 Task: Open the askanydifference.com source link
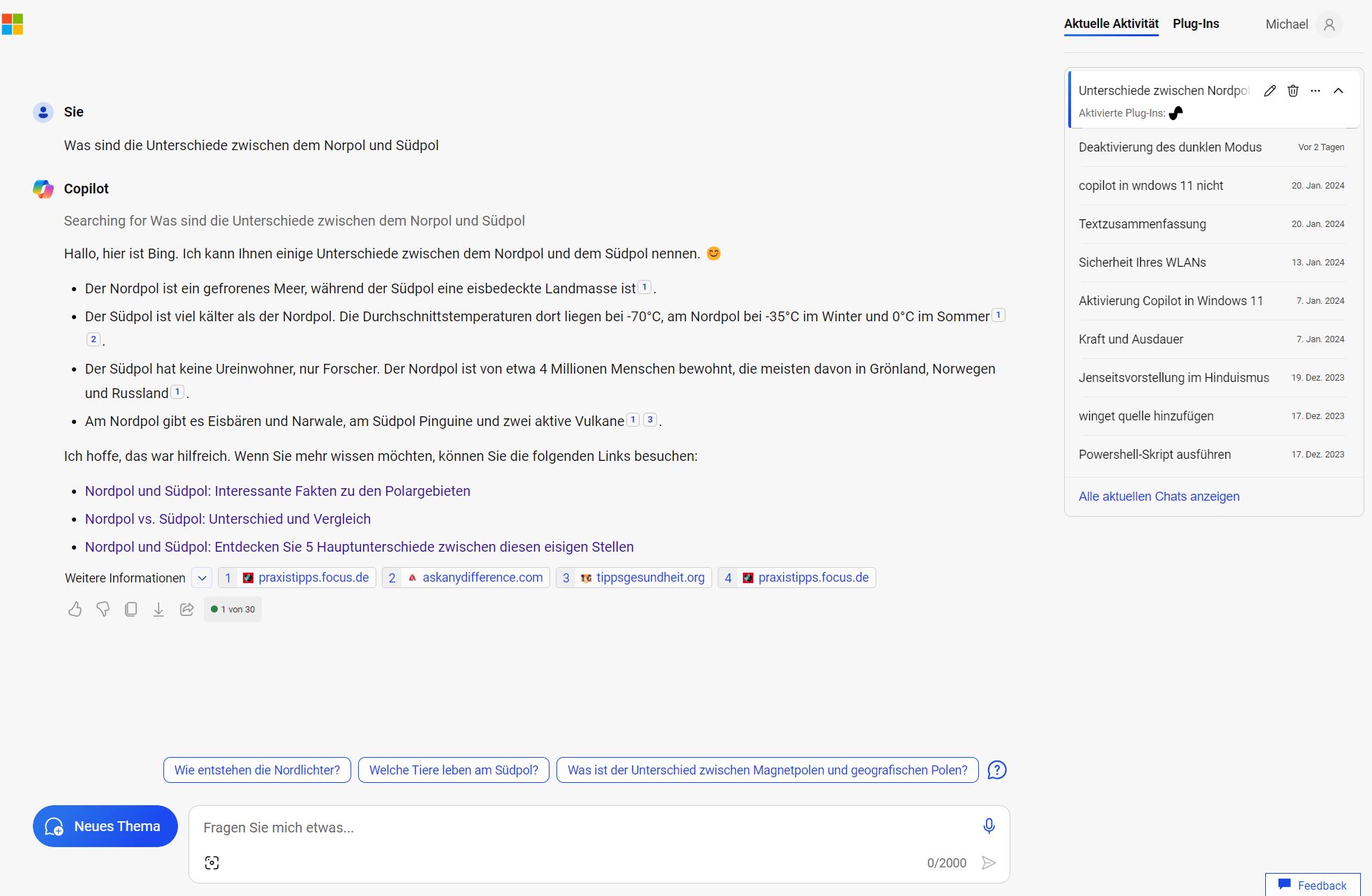click(x=482, y=578)
